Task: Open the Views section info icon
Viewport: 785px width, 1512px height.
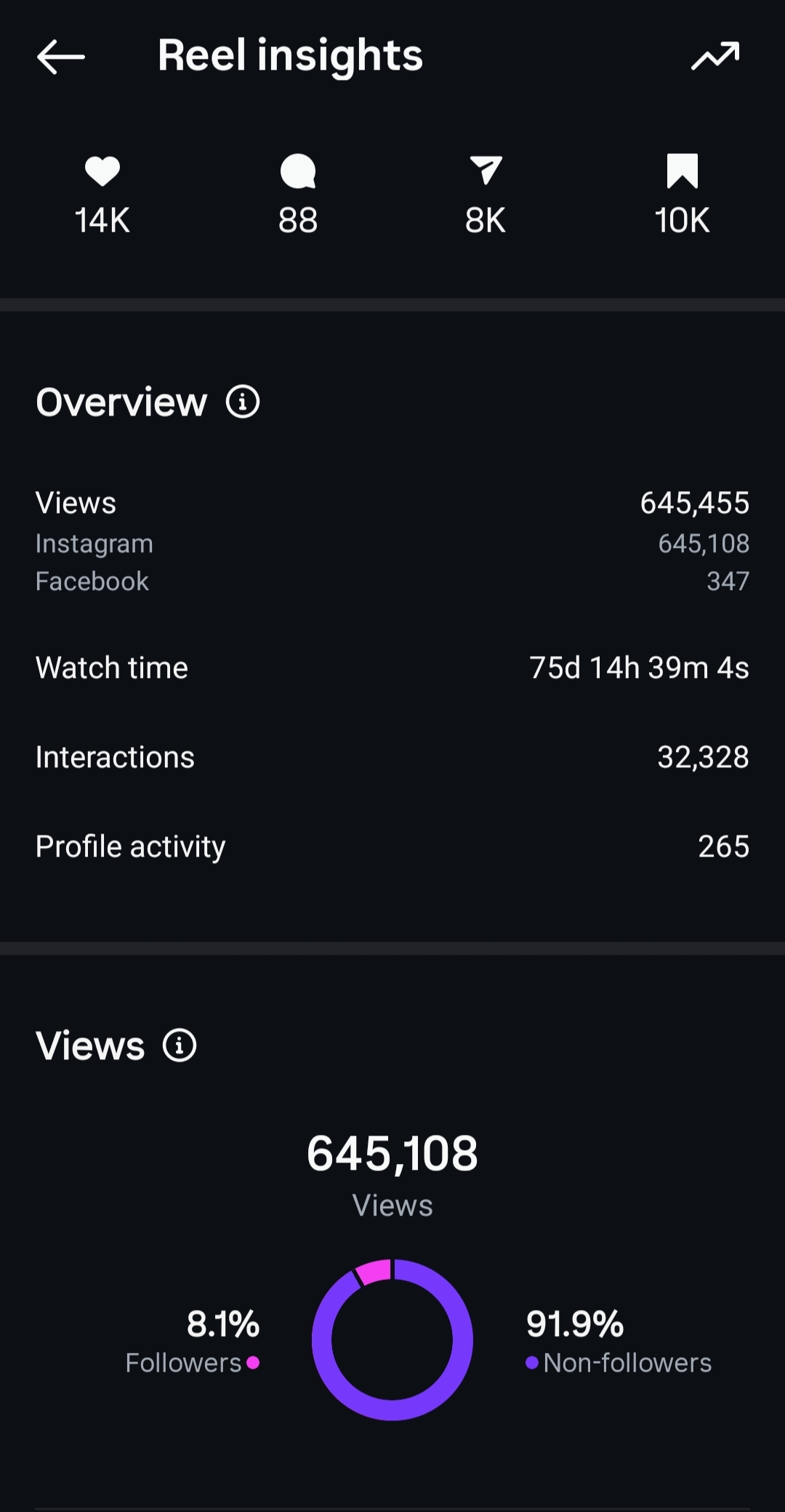Action: [180, 1046]
